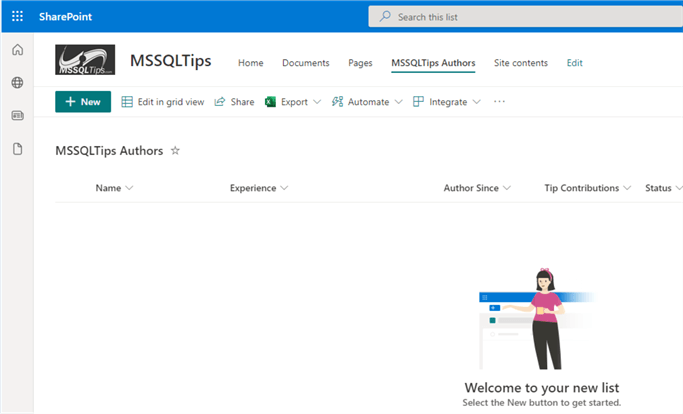
Task: Open the My files page icon
Action: (x=17, y=149)
